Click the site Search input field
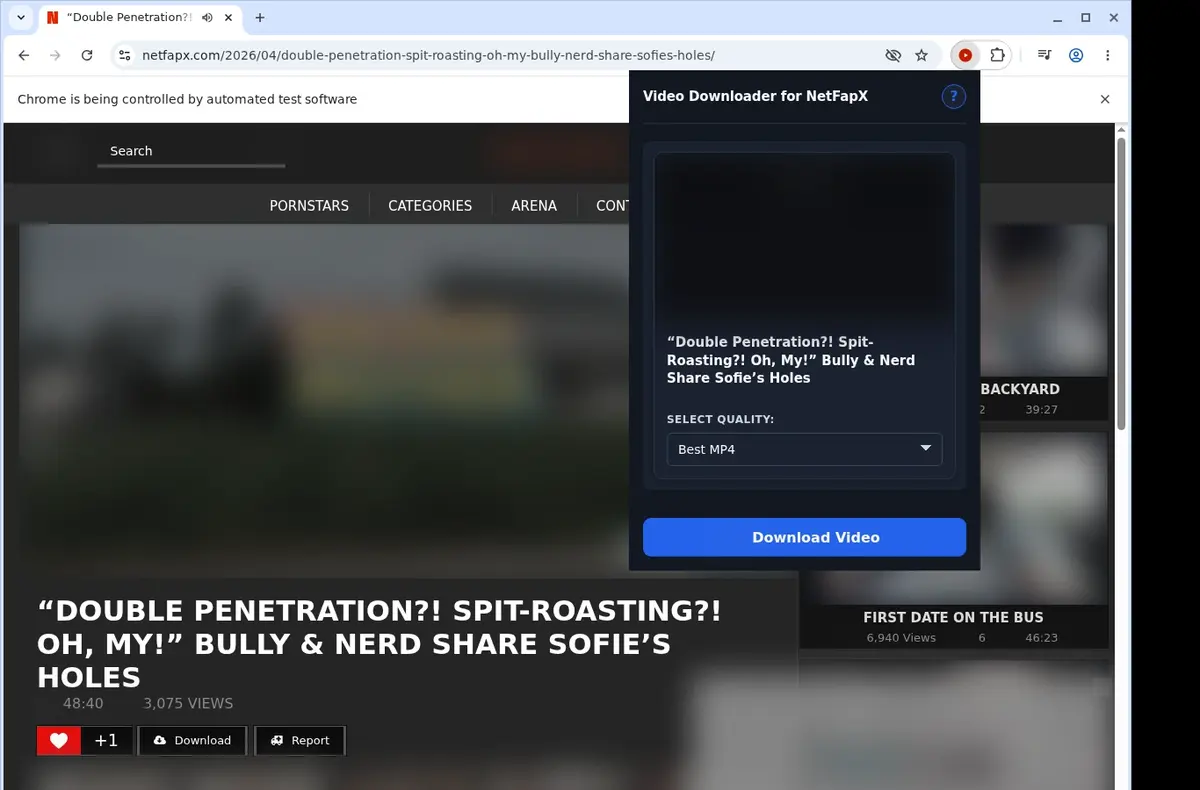The height and width of the screenshot is (790, 1200). (x=191, y=151)
